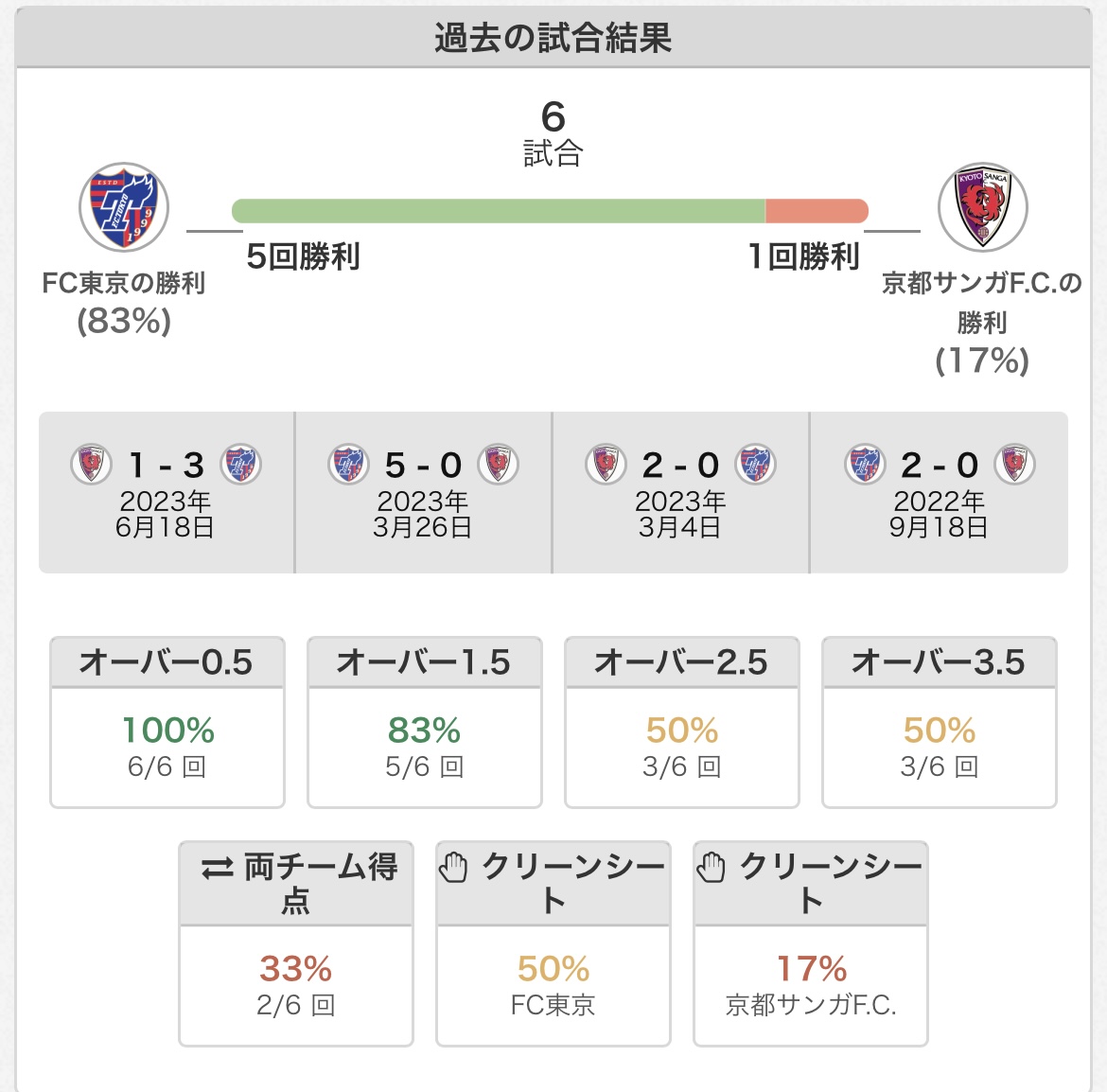Select the 2-0 result dated 2022年9月18日
1107x1092 pixels.
click(939, 492)
